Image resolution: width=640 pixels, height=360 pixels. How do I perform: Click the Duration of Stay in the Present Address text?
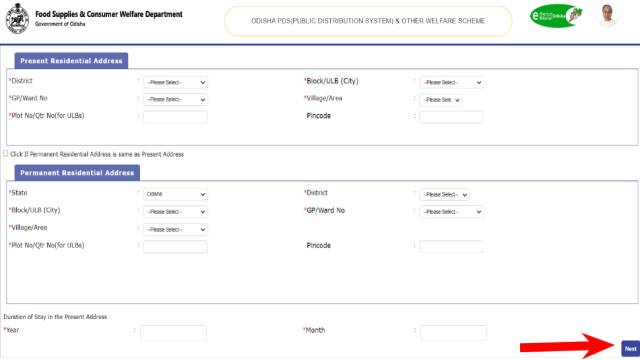point(55,317)
